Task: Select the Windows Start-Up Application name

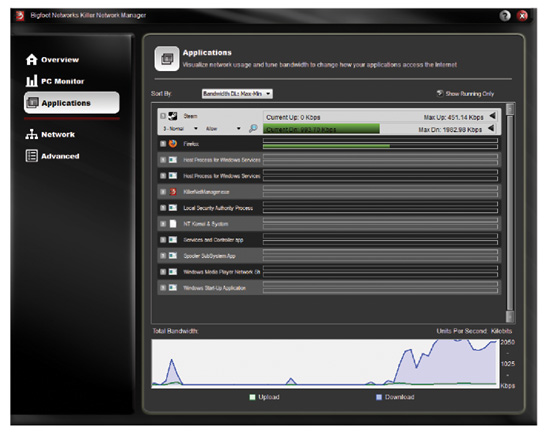Action: pyautogui.click(x=214, y=288)
